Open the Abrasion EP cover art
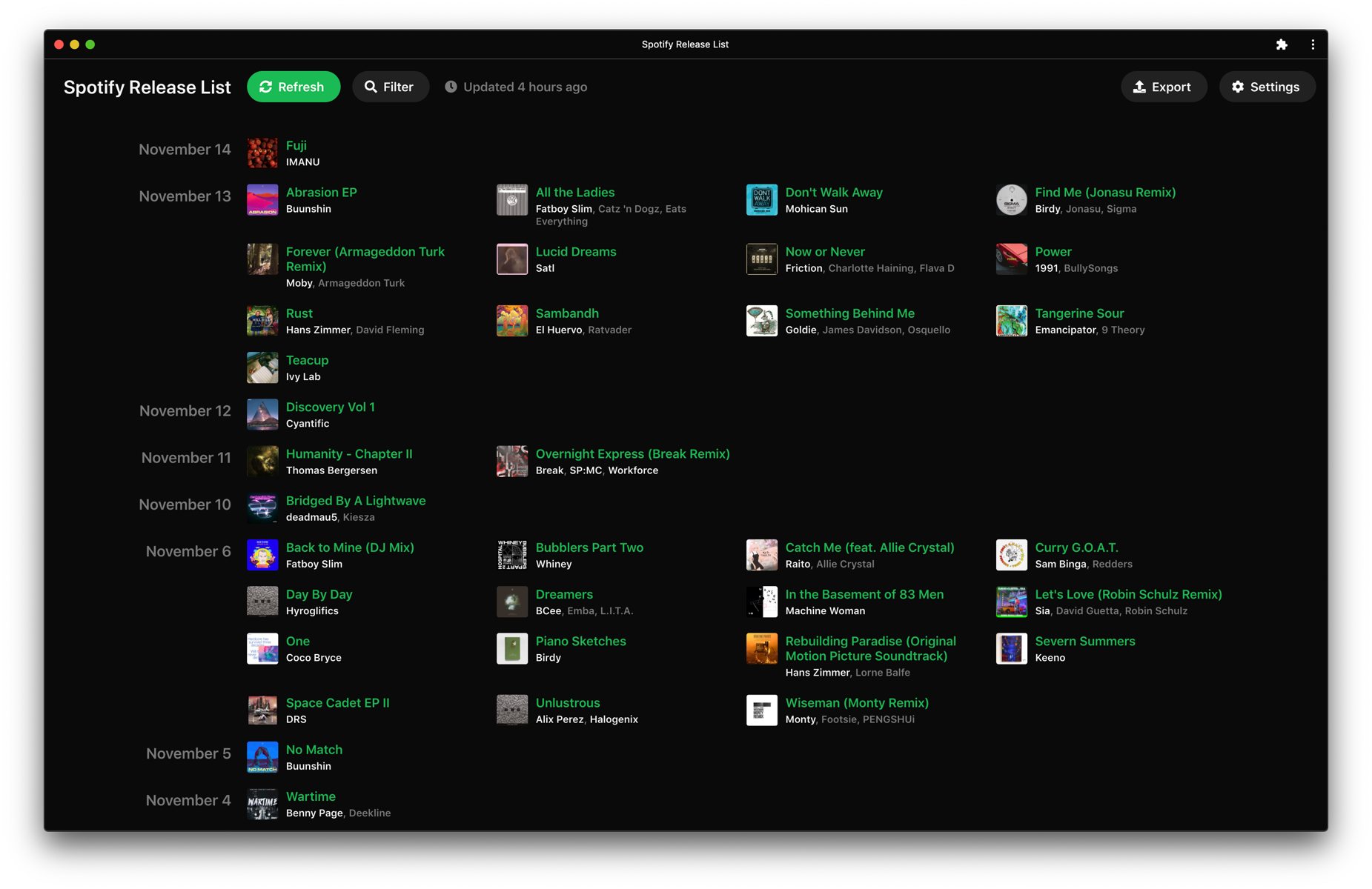Screen dimensions: 1372x889 pos(262,199)
